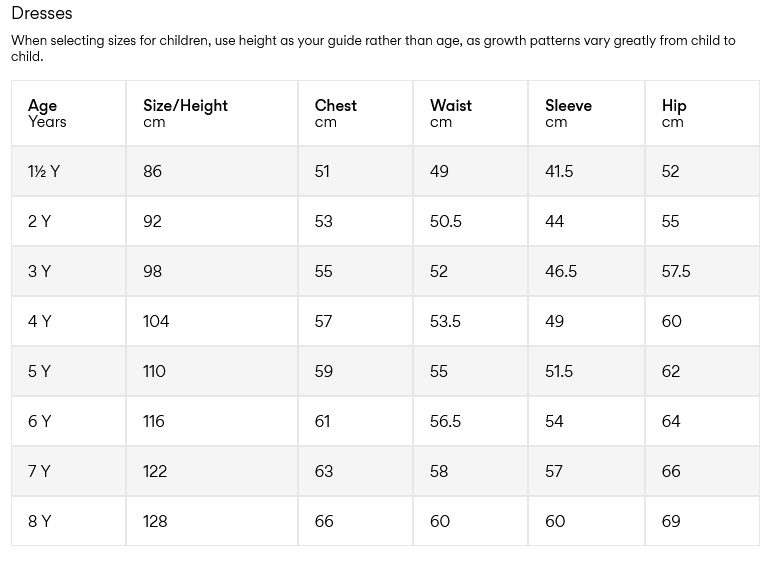
Task: Select the 3 Y age cell
Action: (39, 271)
